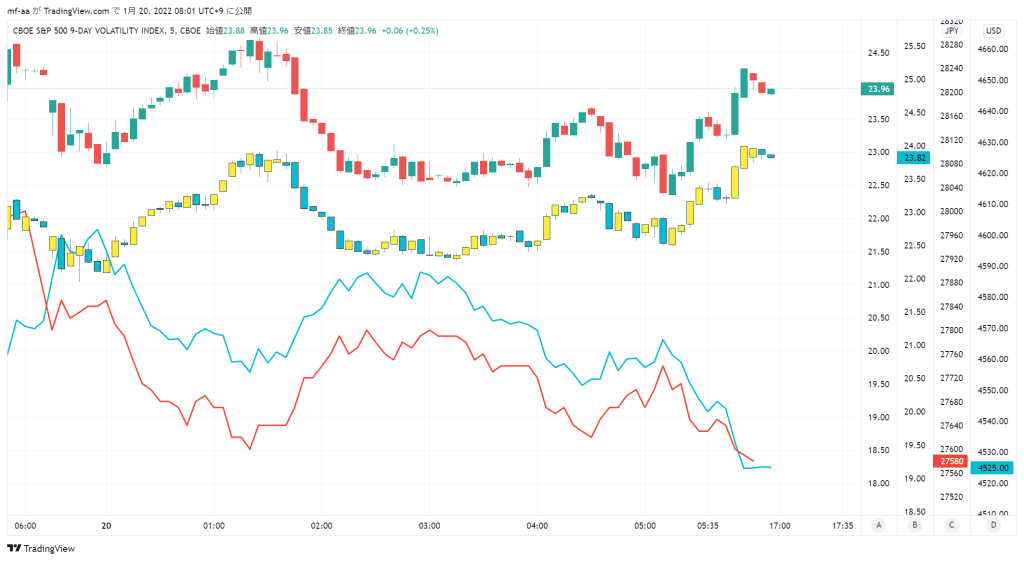Click the 始値23.88 open value
Viewport: 1024px width, 561px height.
pyautogui.click(x=225, y=31)
